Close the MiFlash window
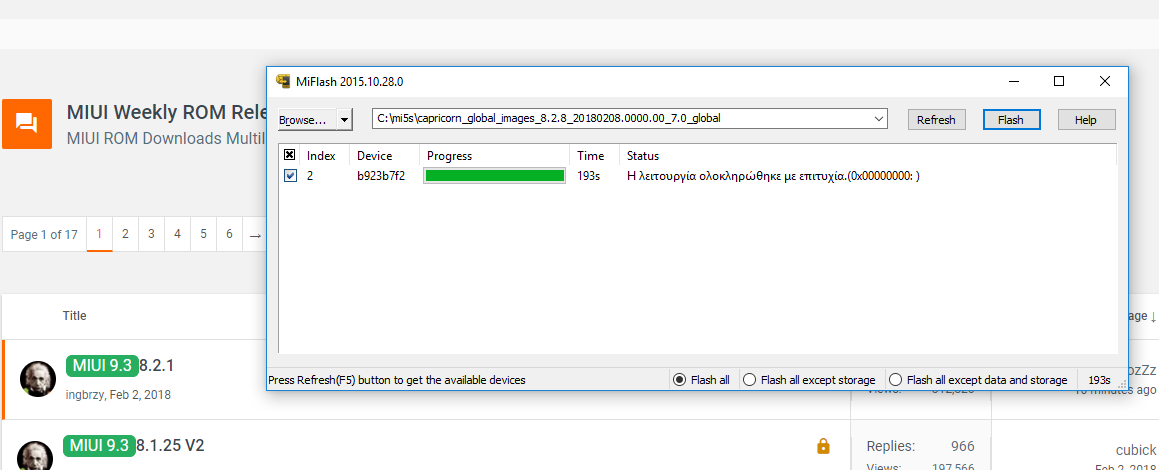 point(1105,81)
